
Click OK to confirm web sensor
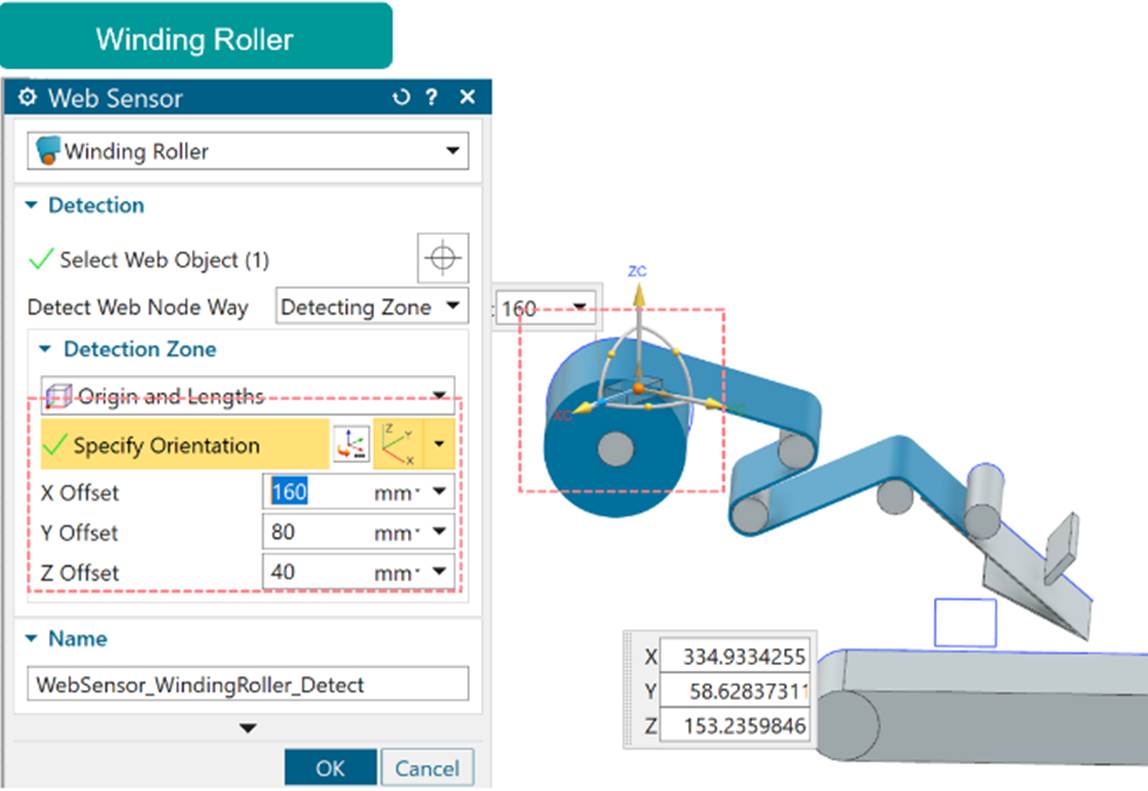point(330,768)
